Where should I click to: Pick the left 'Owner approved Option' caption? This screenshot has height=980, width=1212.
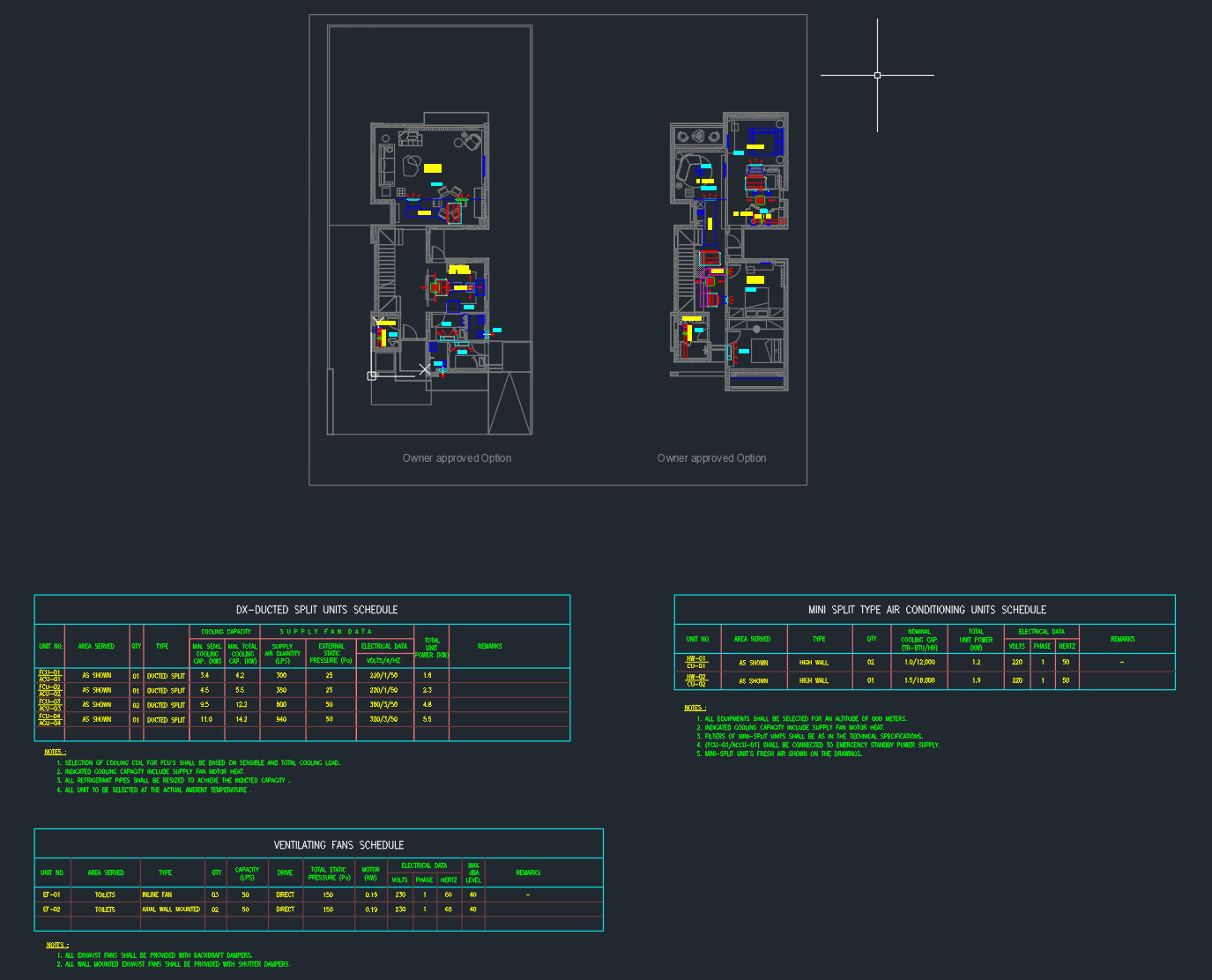[x=457, y=458]
